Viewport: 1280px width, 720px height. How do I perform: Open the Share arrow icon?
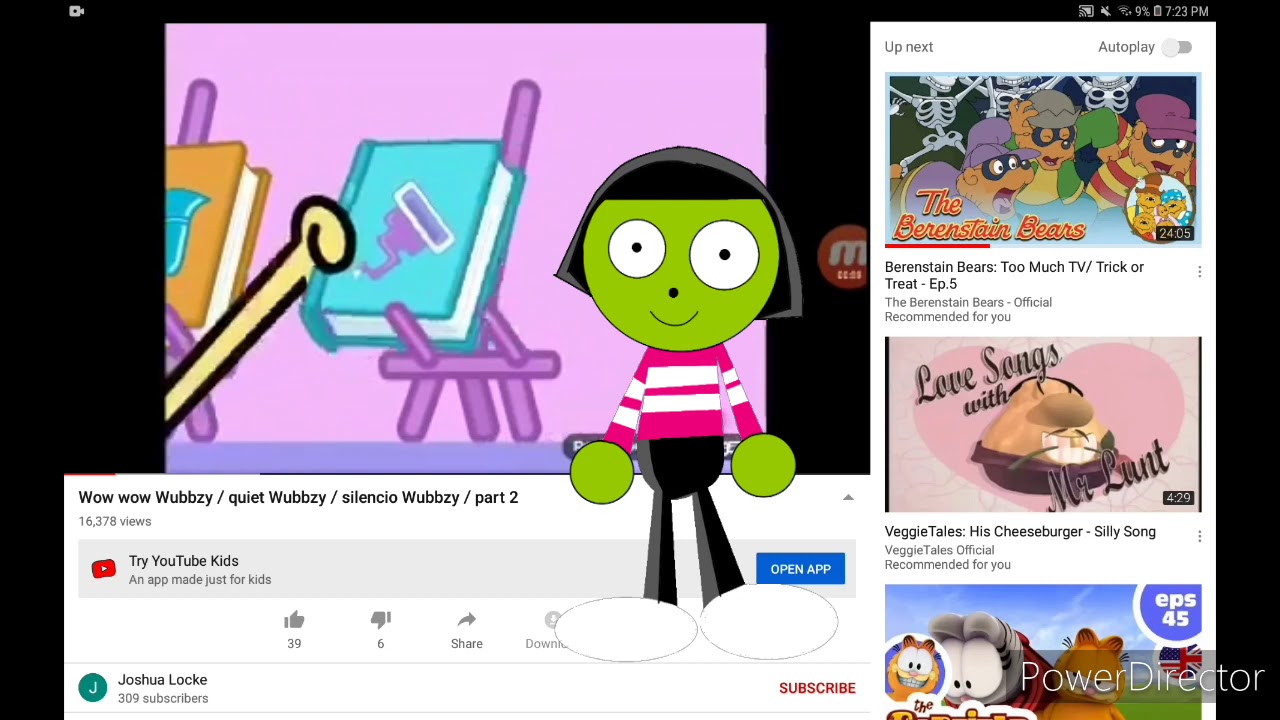coord(466,620)
